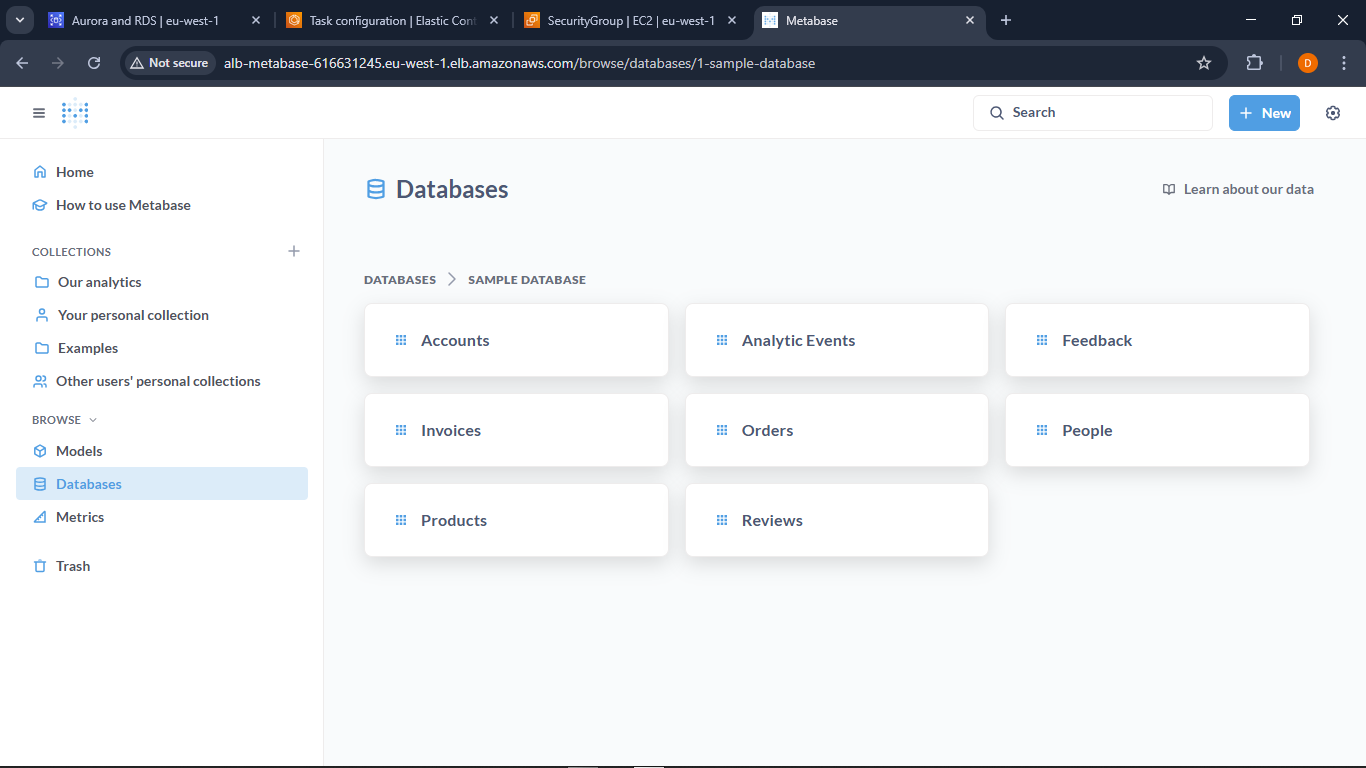The image size is (1366, 768).
Task: Bookmark this page with the star icon
Action: 1204,63
